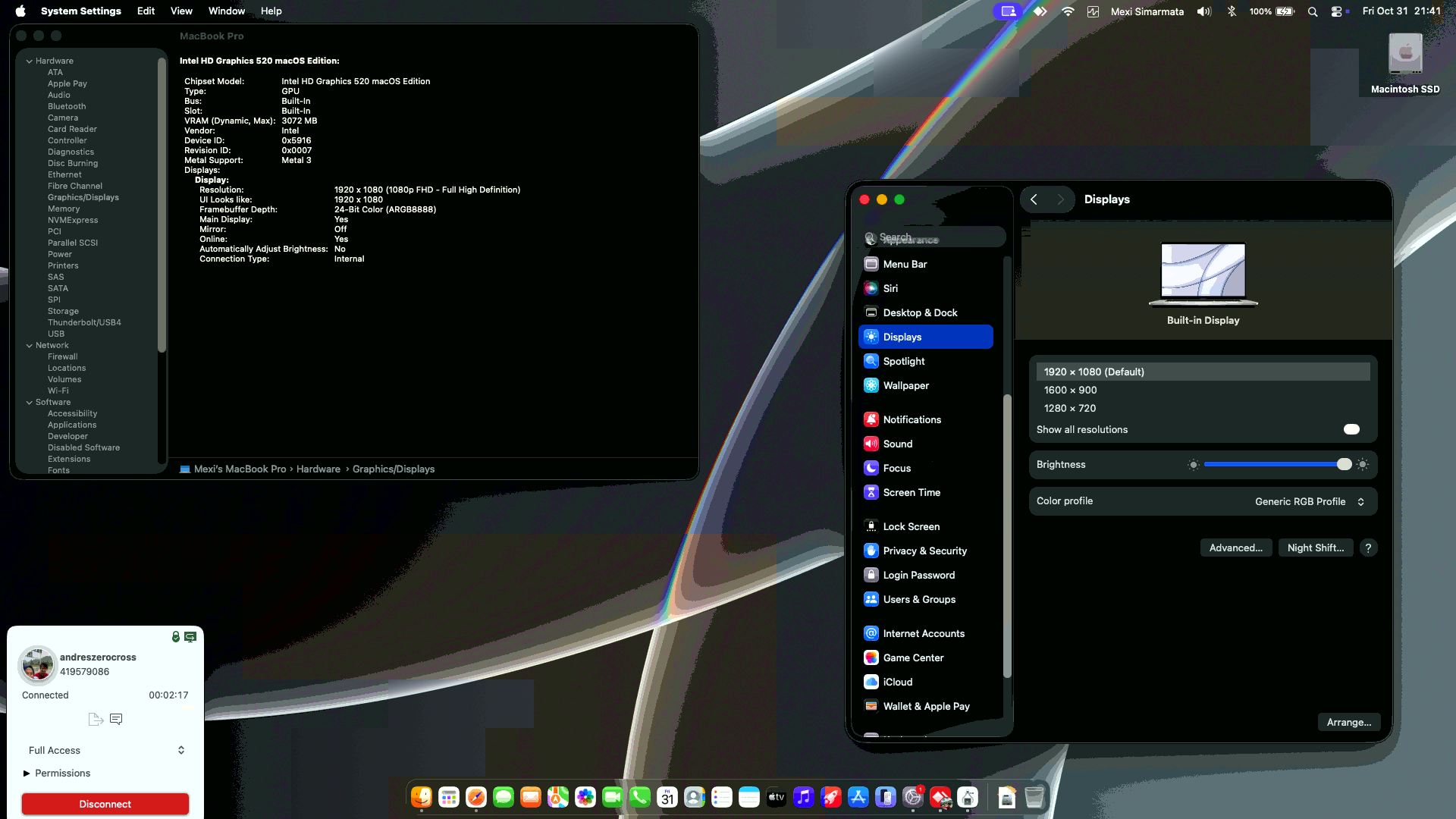Open Wallpaper settings in the sidebar
The width and height of the screenshot is (1456, 819).
click(925, 385)
